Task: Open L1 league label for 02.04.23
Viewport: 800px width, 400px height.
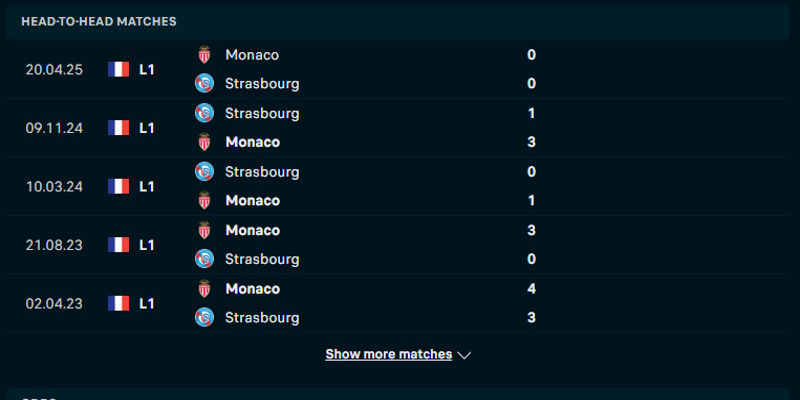Action: click(147, 303)
